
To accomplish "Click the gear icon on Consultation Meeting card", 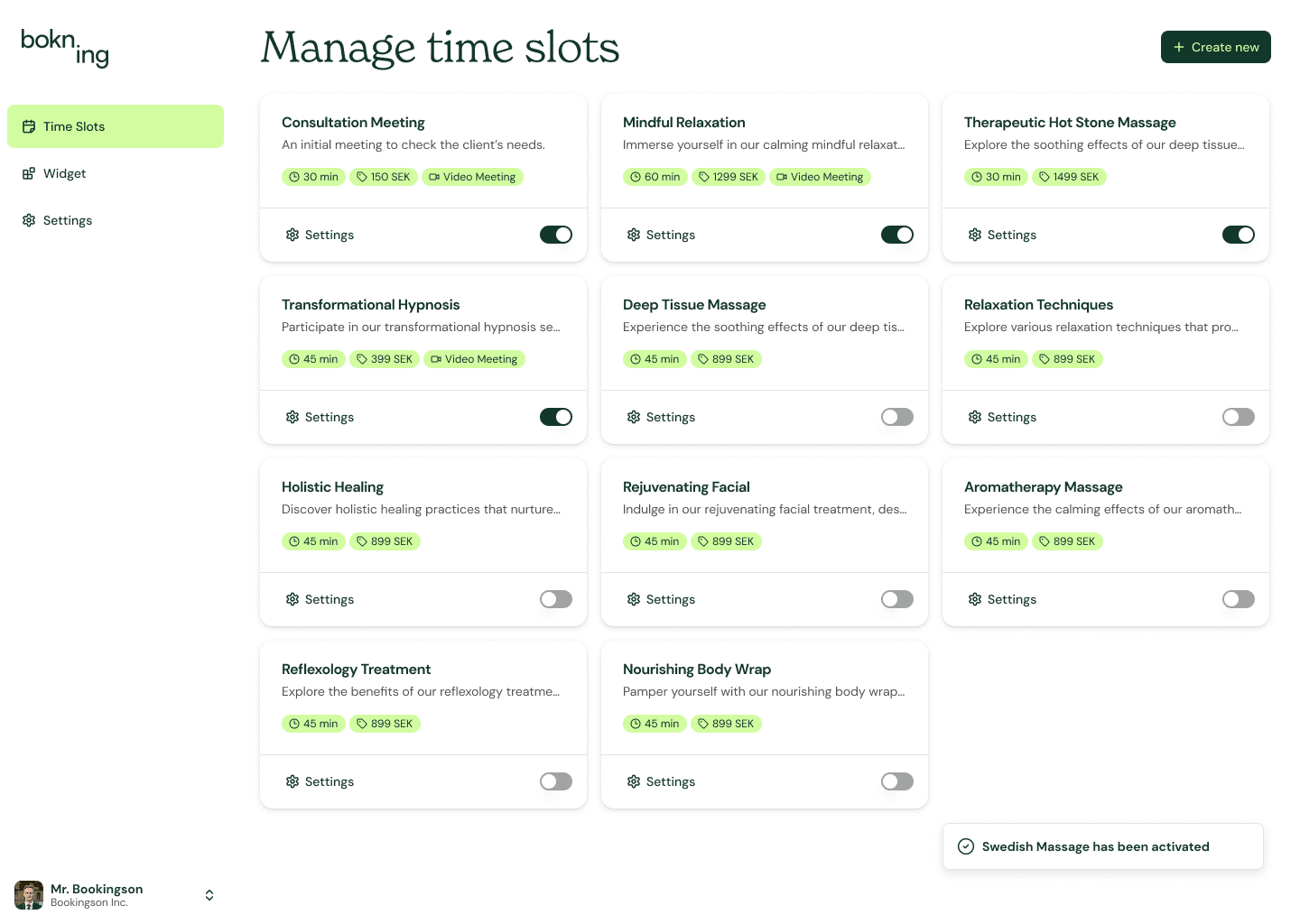I will [292, 236].
